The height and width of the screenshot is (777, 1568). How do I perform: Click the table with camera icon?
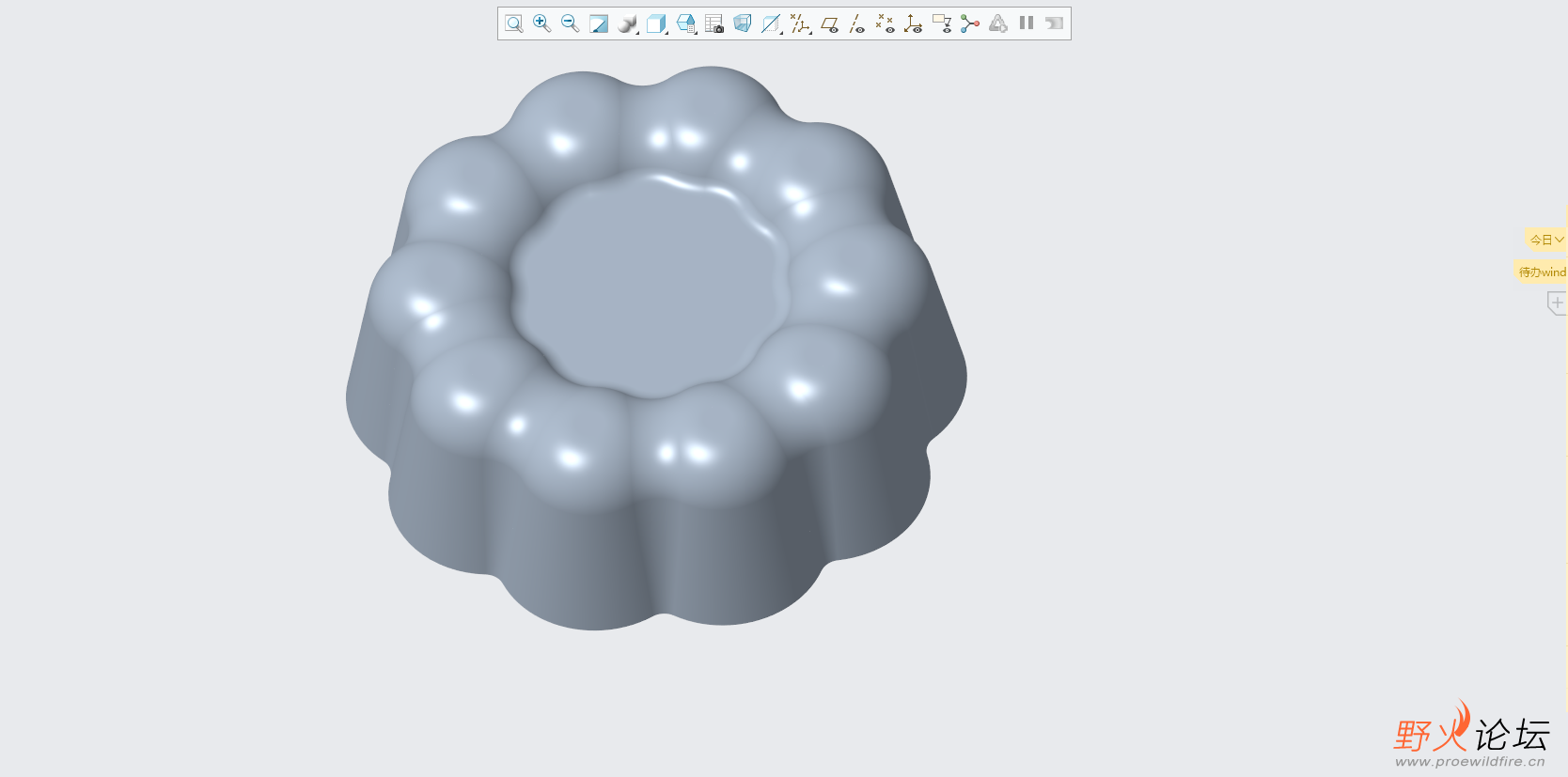(714, 23)
